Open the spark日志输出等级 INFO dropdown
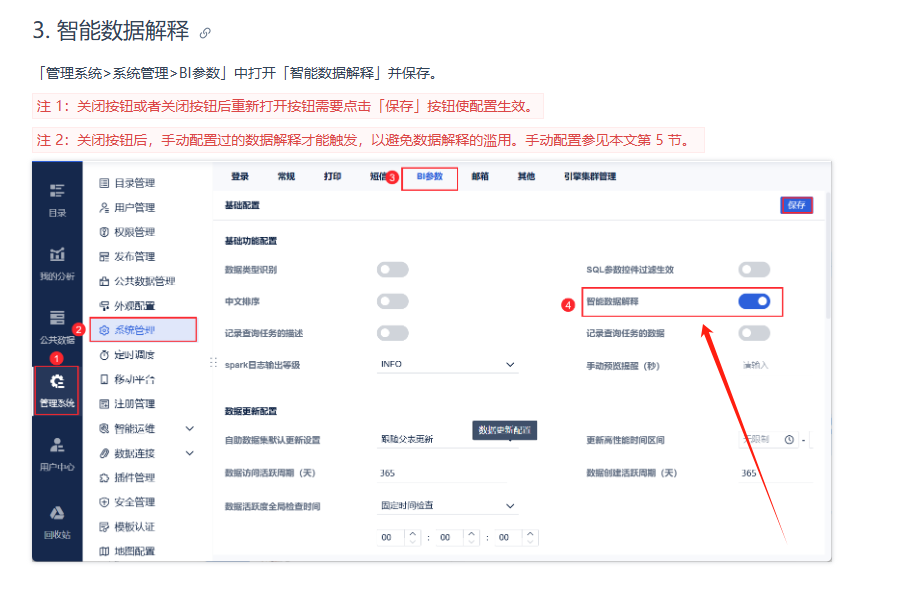The image size is (906, 595). [447, 365]
